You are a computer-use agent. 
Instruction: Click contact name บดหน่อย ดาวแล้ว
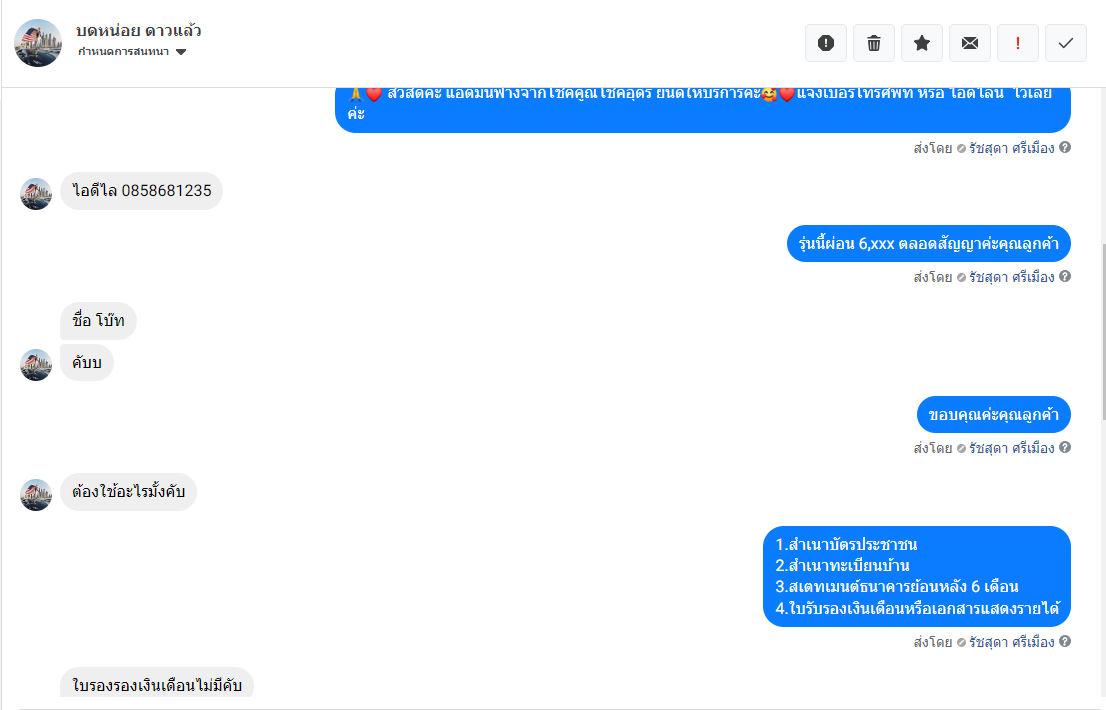[x=139, y=30]
